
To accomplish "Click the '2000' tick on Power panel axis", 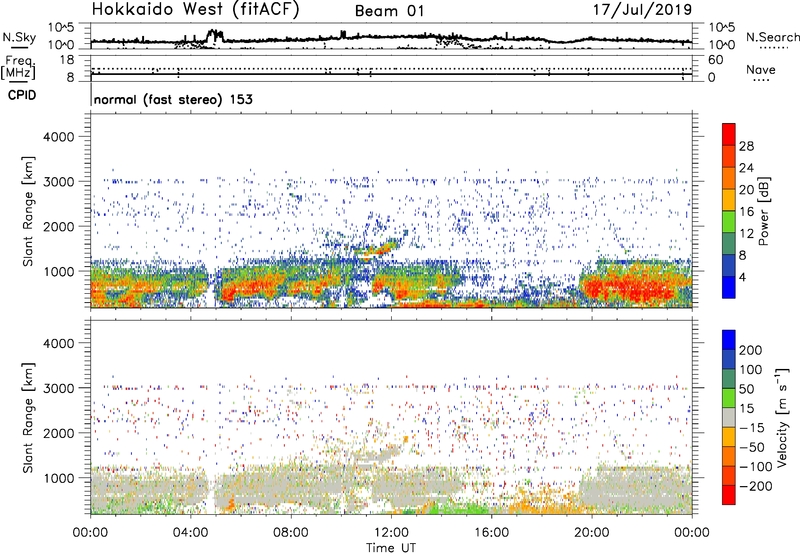I will click(59, 226).
